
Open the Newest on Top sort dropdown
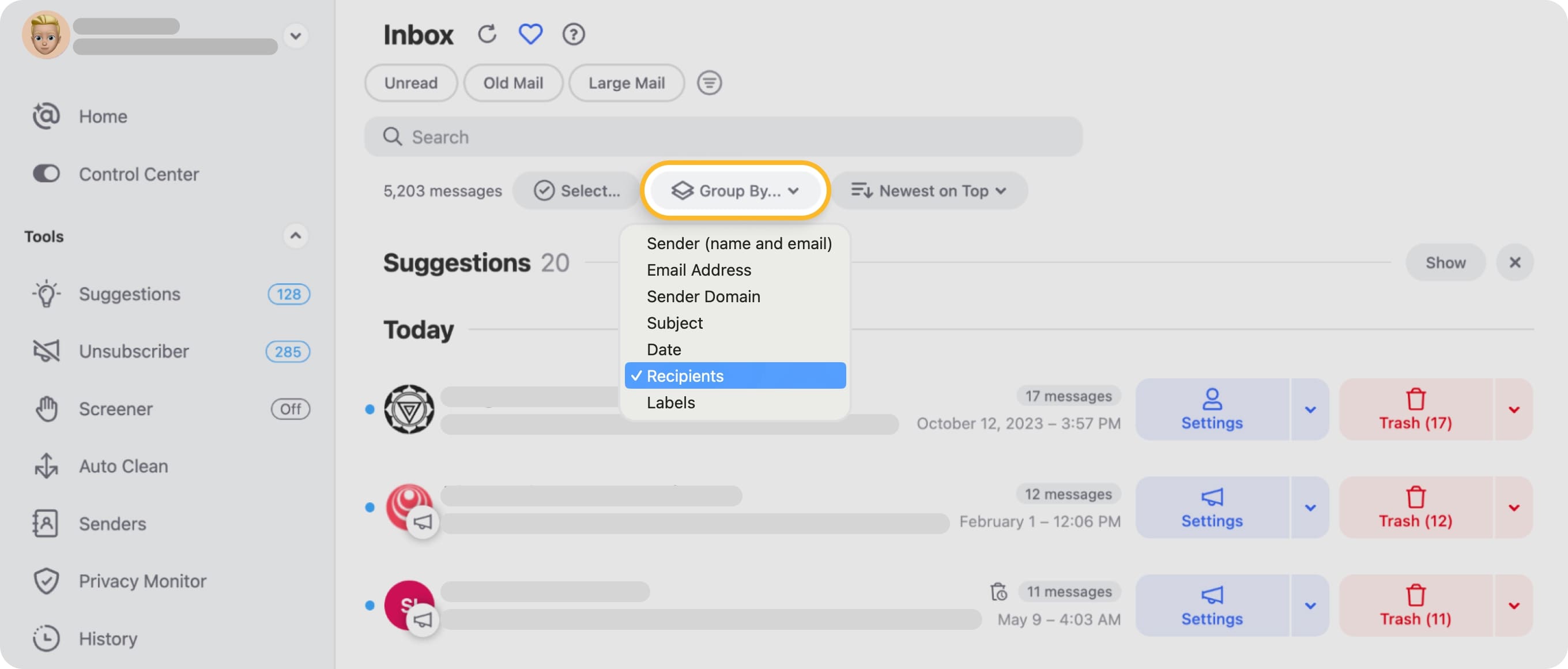tap(929, 190)
